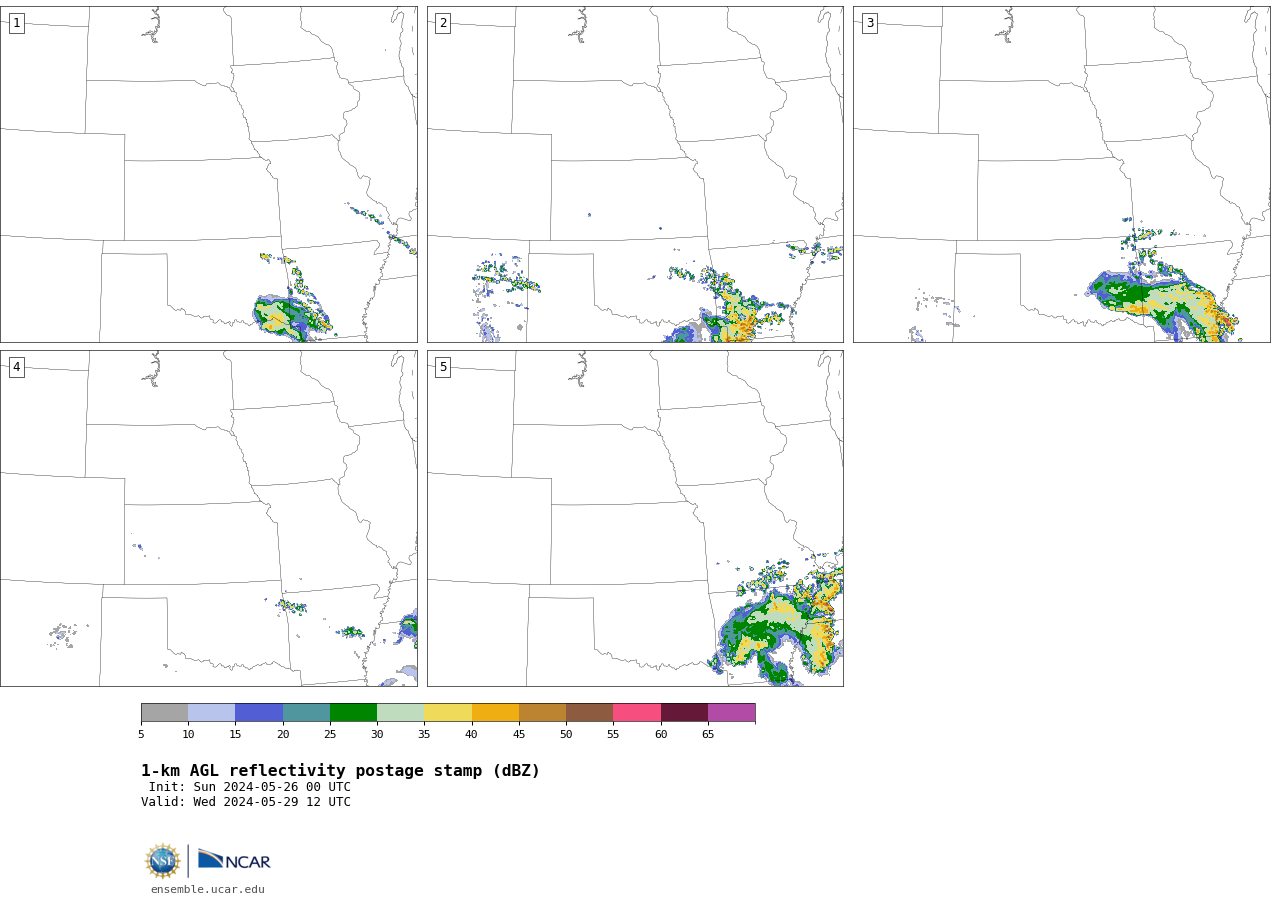Open ensemble member 3 reflectivity map

pyautogui.click(x=1061, y=174)
